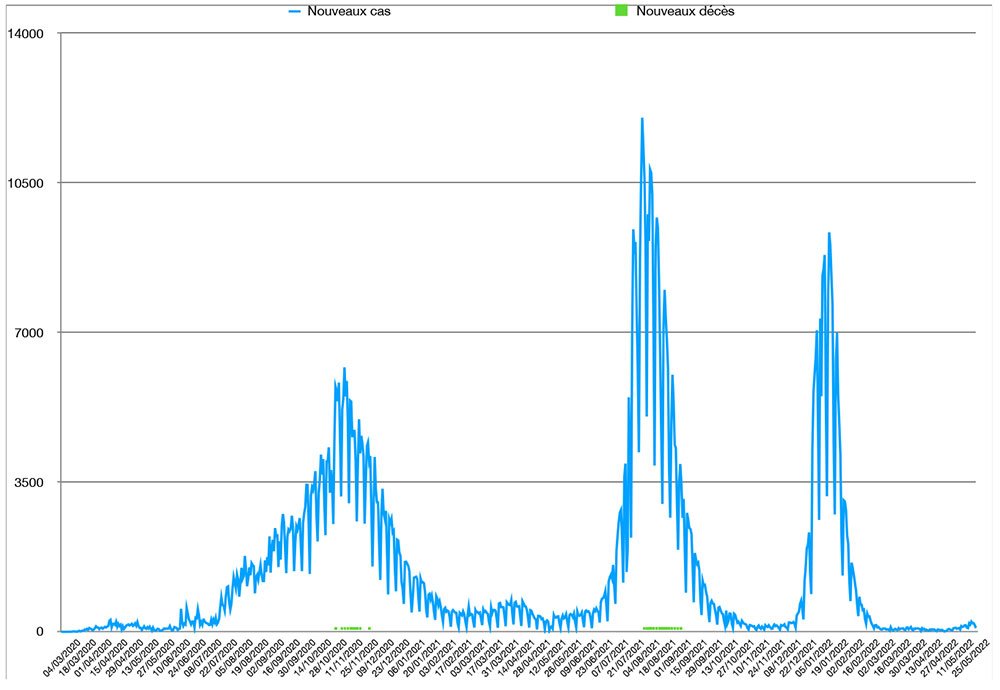Click the 14000 y-axis label
1000x690 pixels.
[27, 33]
